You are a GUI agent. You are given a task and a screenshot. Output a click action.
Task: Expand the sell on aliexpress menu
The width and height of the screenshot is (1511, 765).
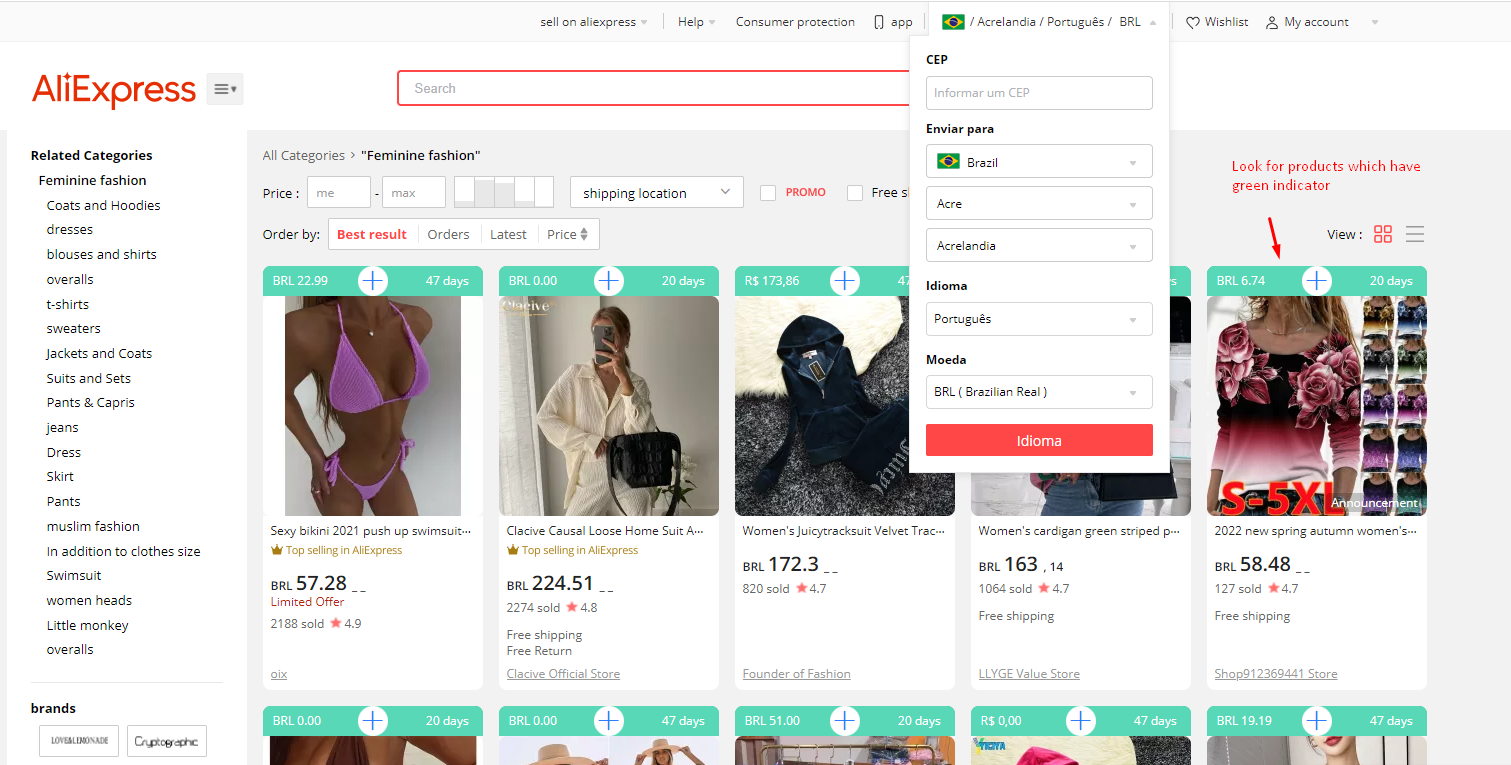click(x=593, y=22)
